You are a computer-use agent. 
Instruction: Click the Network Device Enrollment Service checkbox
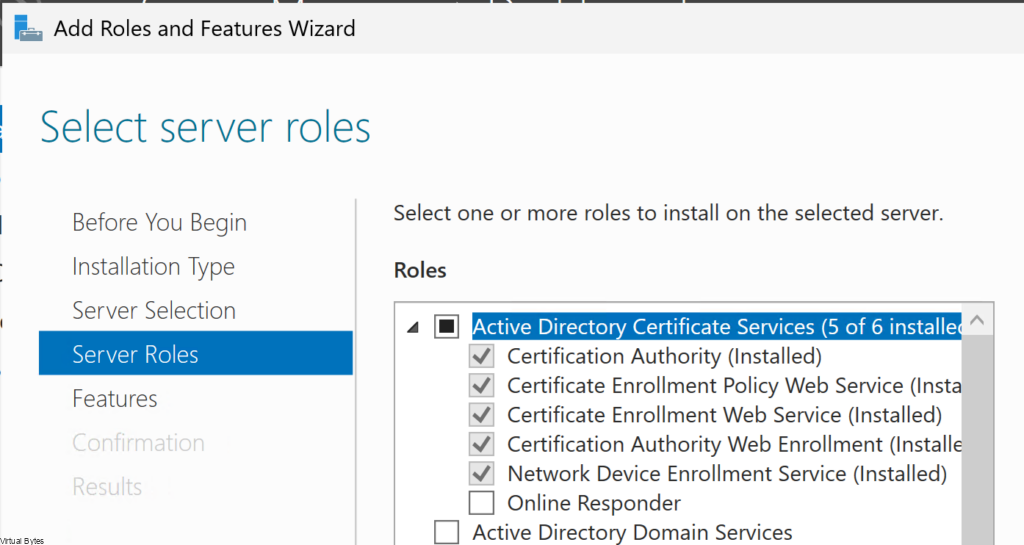point(482,473)
